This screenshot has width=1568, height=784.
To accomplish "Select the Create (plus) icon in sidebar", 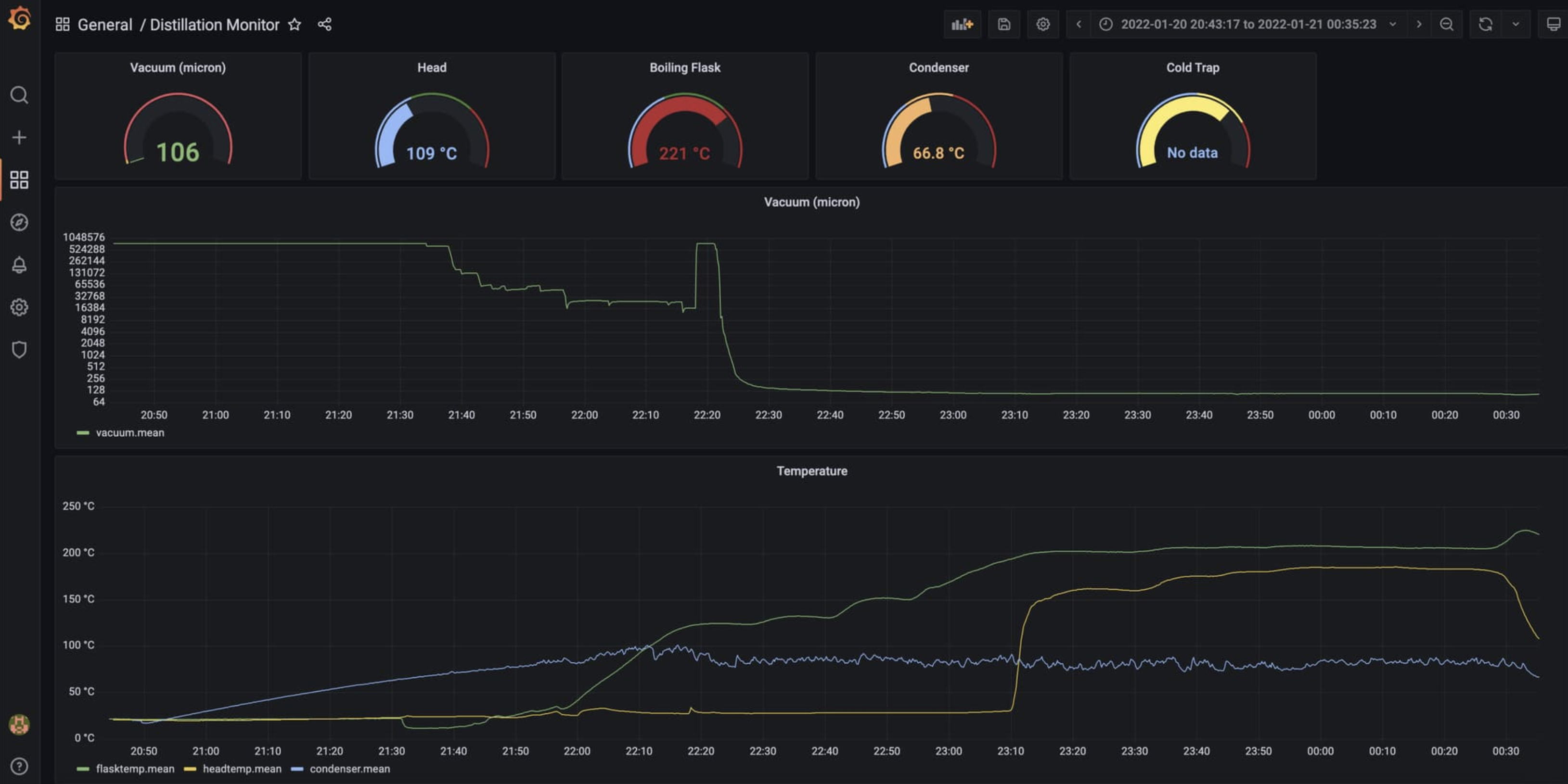I will pos(19,137).
